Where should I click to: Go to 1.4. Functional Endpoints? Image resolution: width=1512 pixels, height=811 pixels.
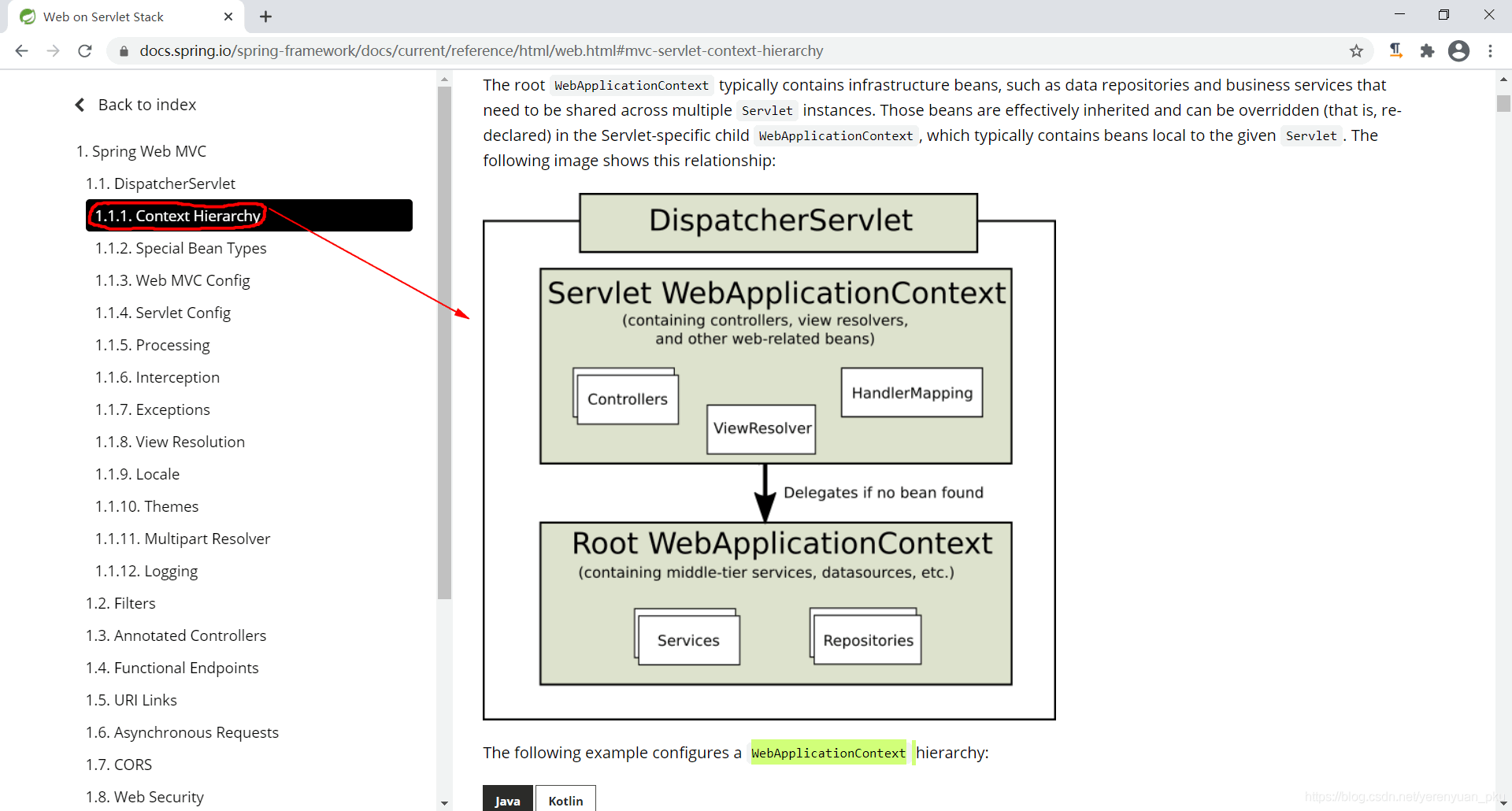click(x=172, y=668)
